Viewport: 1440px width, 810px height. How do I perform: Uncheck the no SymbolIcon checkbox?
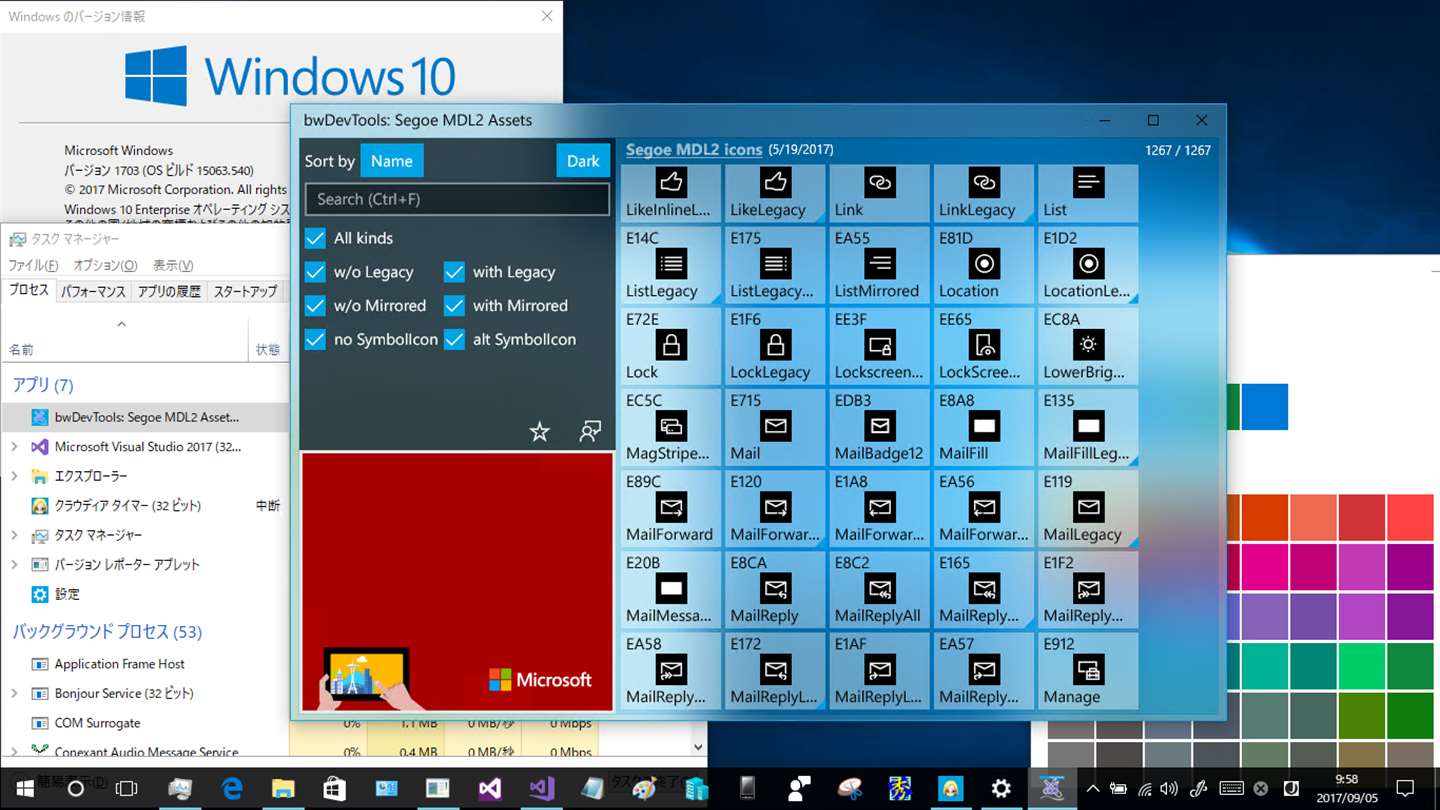pos(315,340)
